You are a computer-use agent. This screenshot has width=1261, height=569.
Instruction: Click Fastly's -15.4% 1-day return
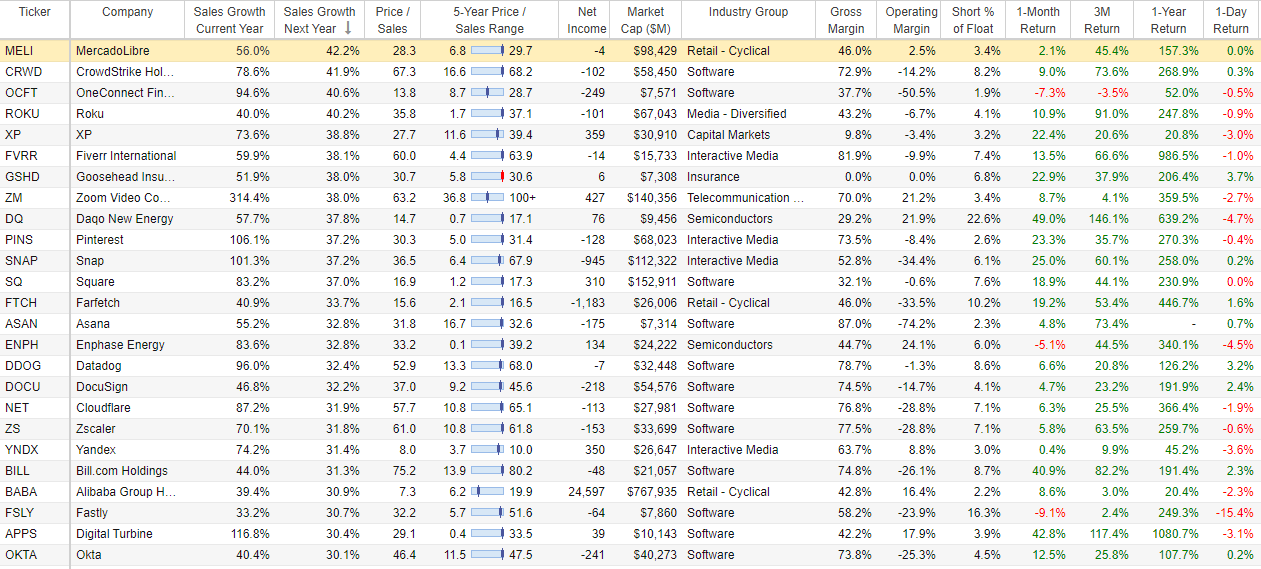[1235, 513]
